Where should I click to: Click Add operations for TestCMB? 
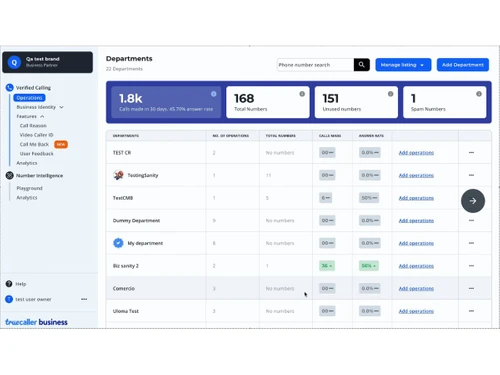click(416, 198)
